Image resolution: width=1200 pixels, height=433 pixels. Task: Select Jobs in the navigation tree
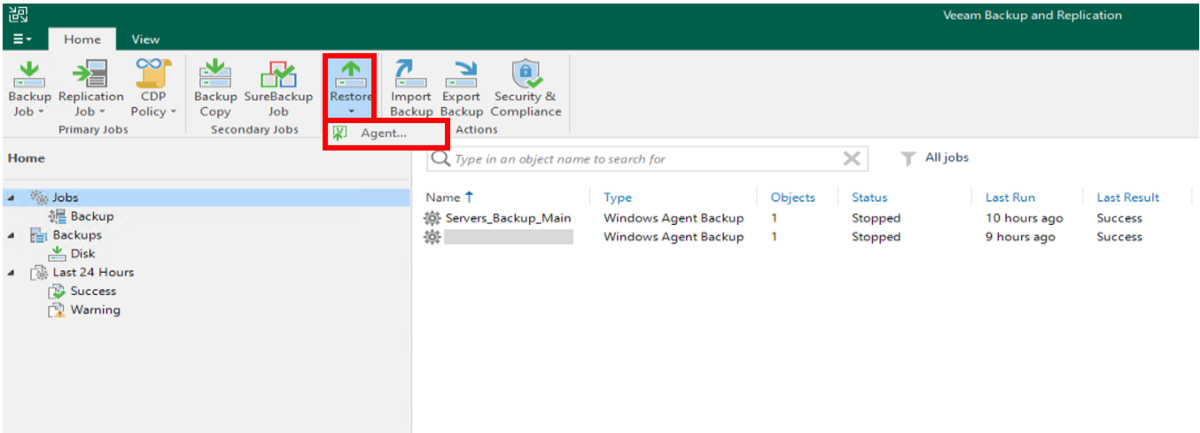click(66, 198)
